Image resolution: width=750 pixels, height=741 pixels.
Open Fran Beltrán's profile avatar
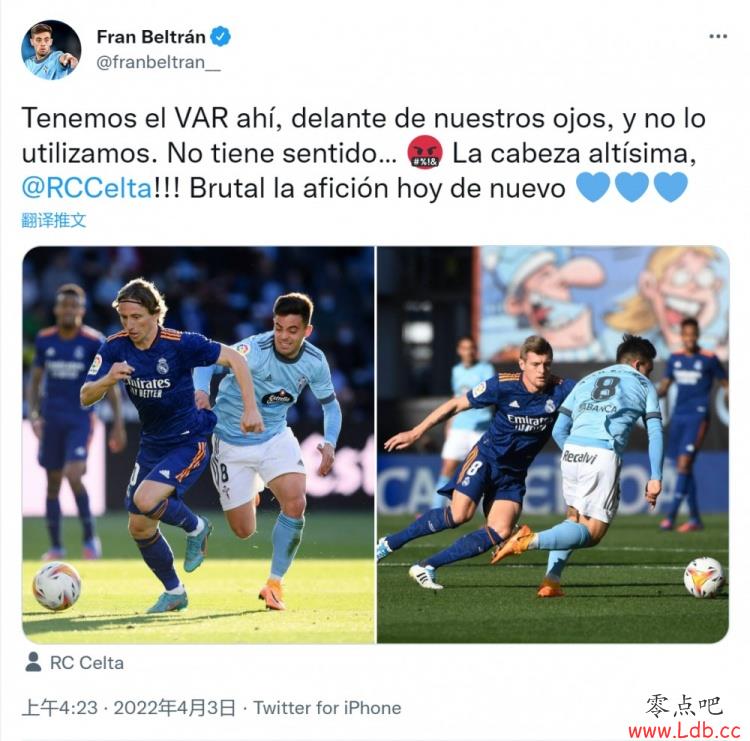tap(51, 49)
